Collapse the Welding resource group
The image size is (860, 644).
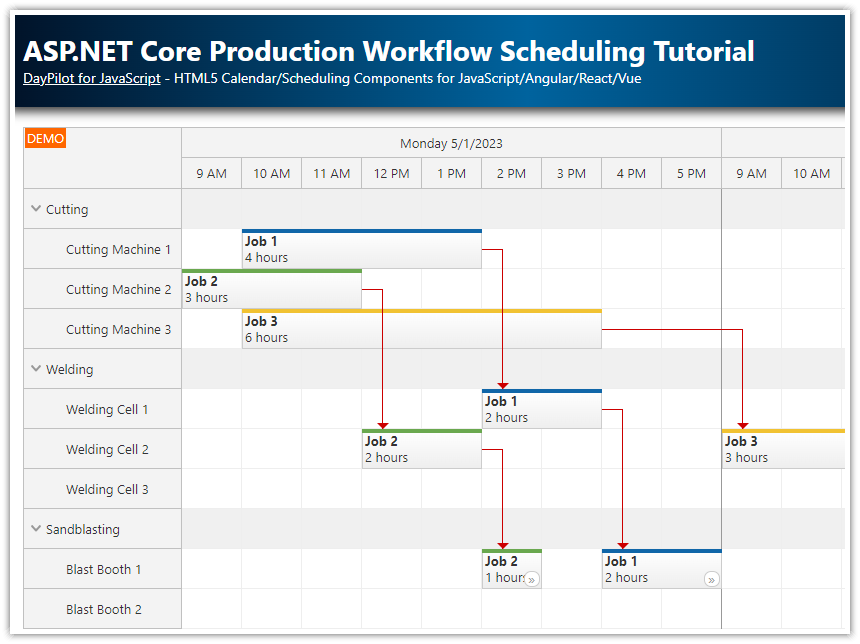[36, 369]
